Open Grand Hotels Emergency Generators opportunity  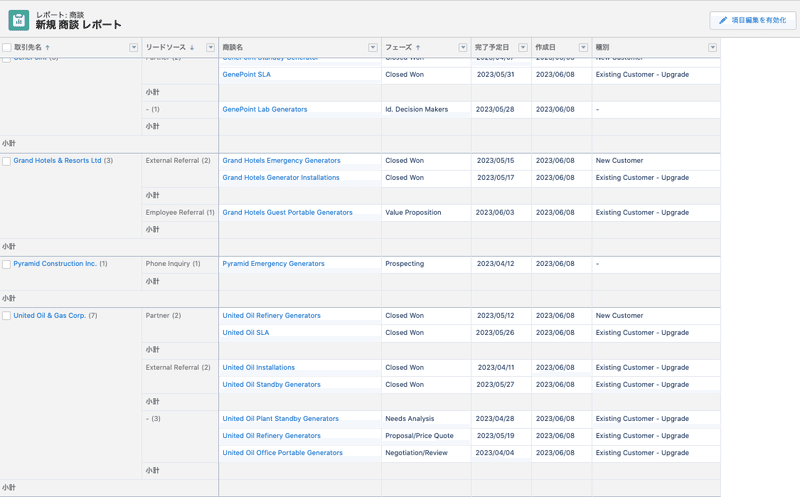[281, 161]
